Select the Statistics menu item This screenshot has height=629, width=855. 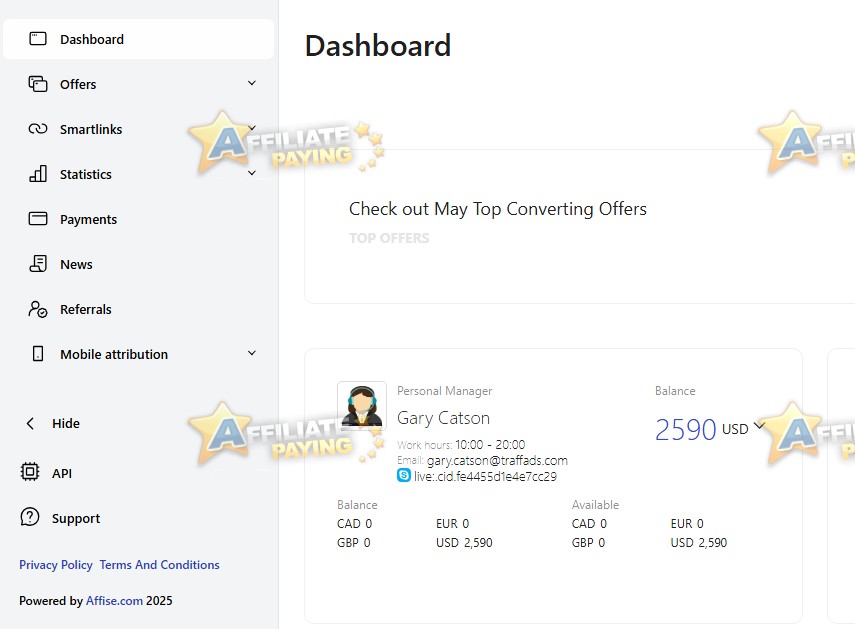click(x=139, y=174)
